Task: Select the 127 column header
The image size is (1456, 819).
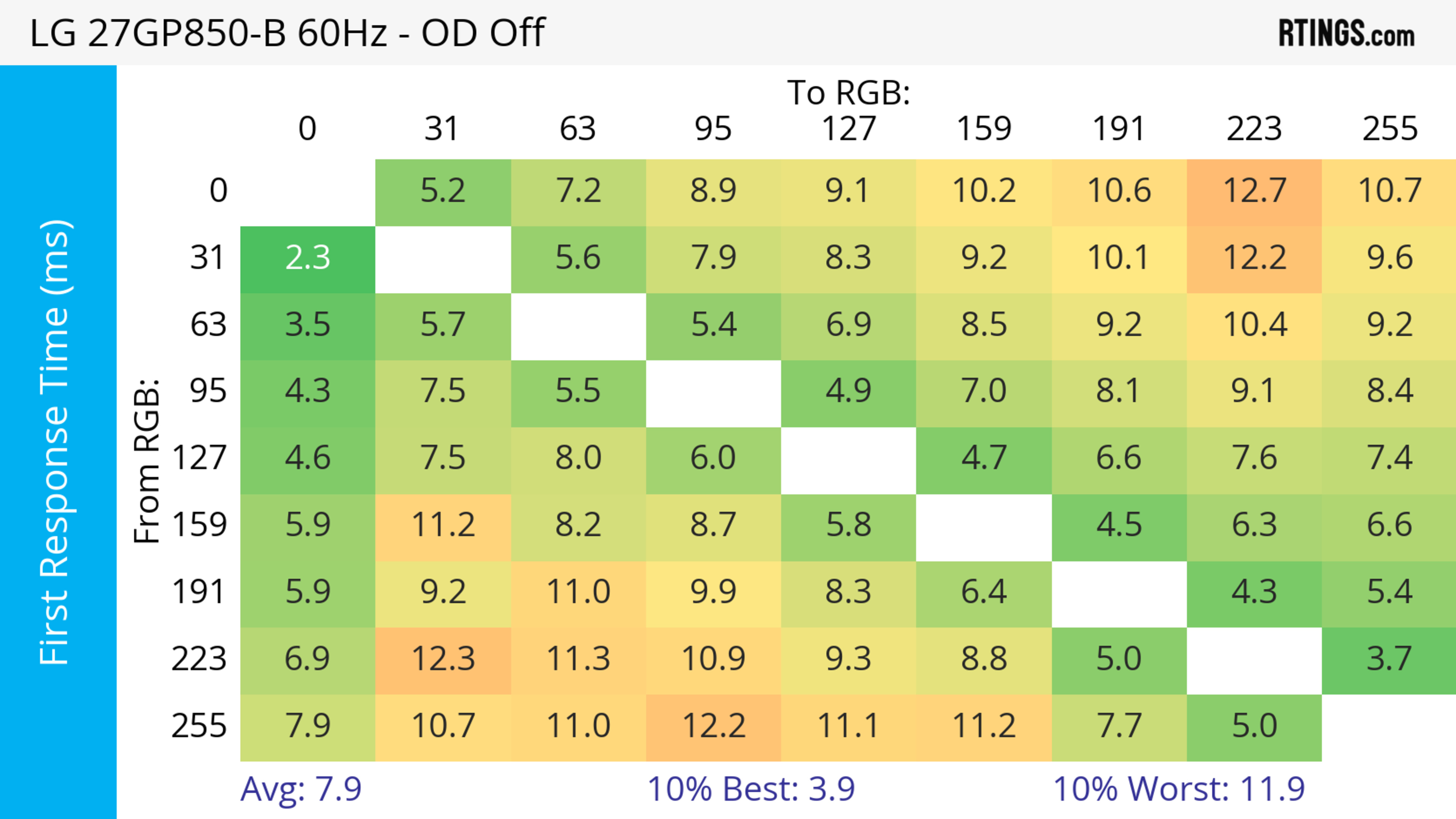Action: tap(849, 129)
